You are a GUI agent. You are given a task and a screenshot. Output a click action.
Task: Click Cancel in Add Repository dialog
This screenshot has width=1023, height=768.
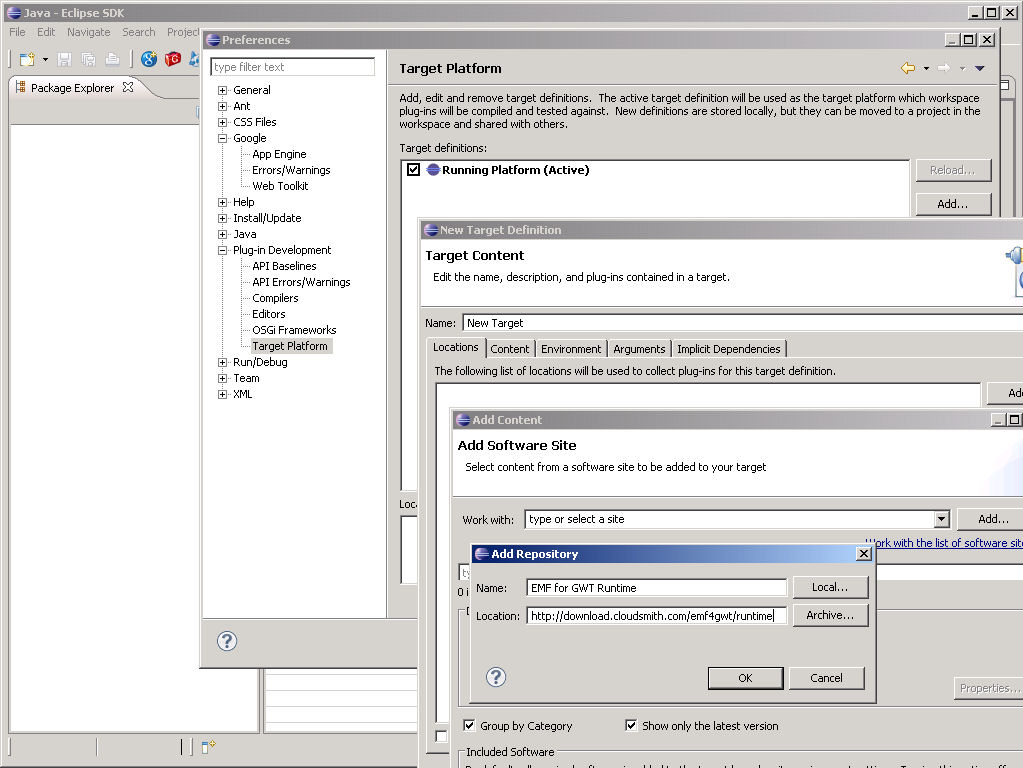pyautogui.click(x=826, y=678)
